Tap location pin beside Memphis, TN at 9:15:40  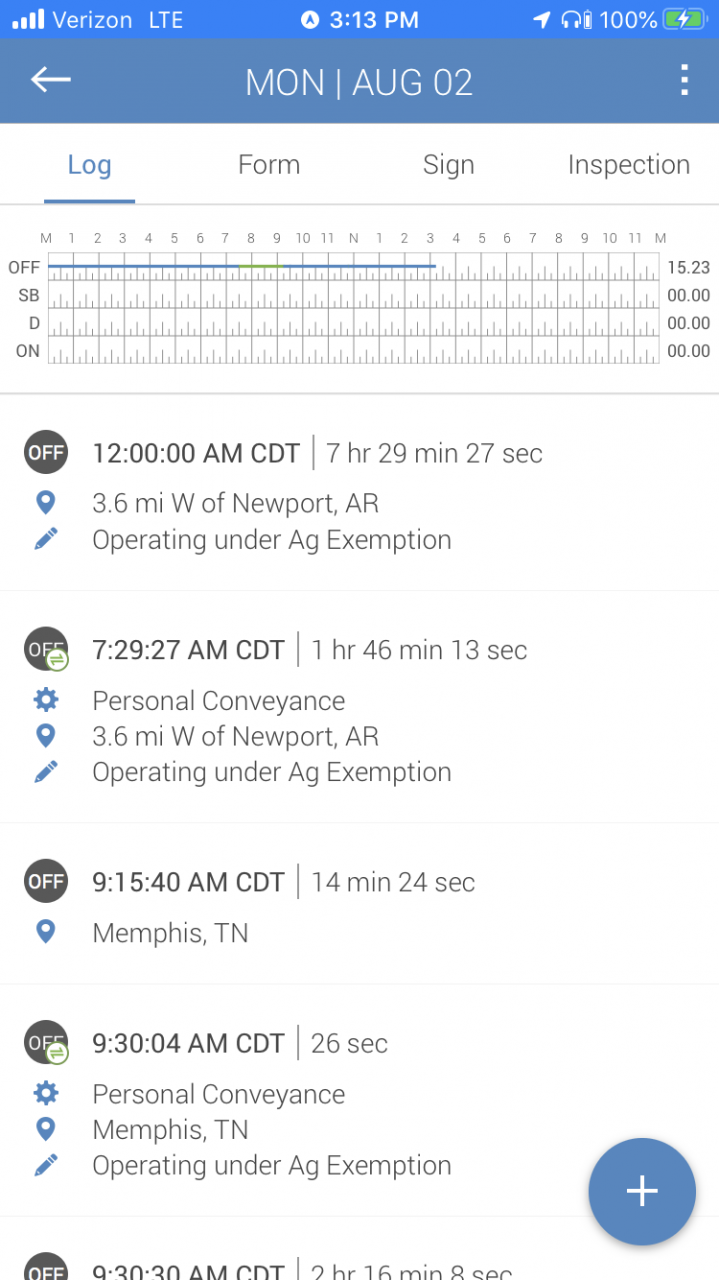pos(45,932)
